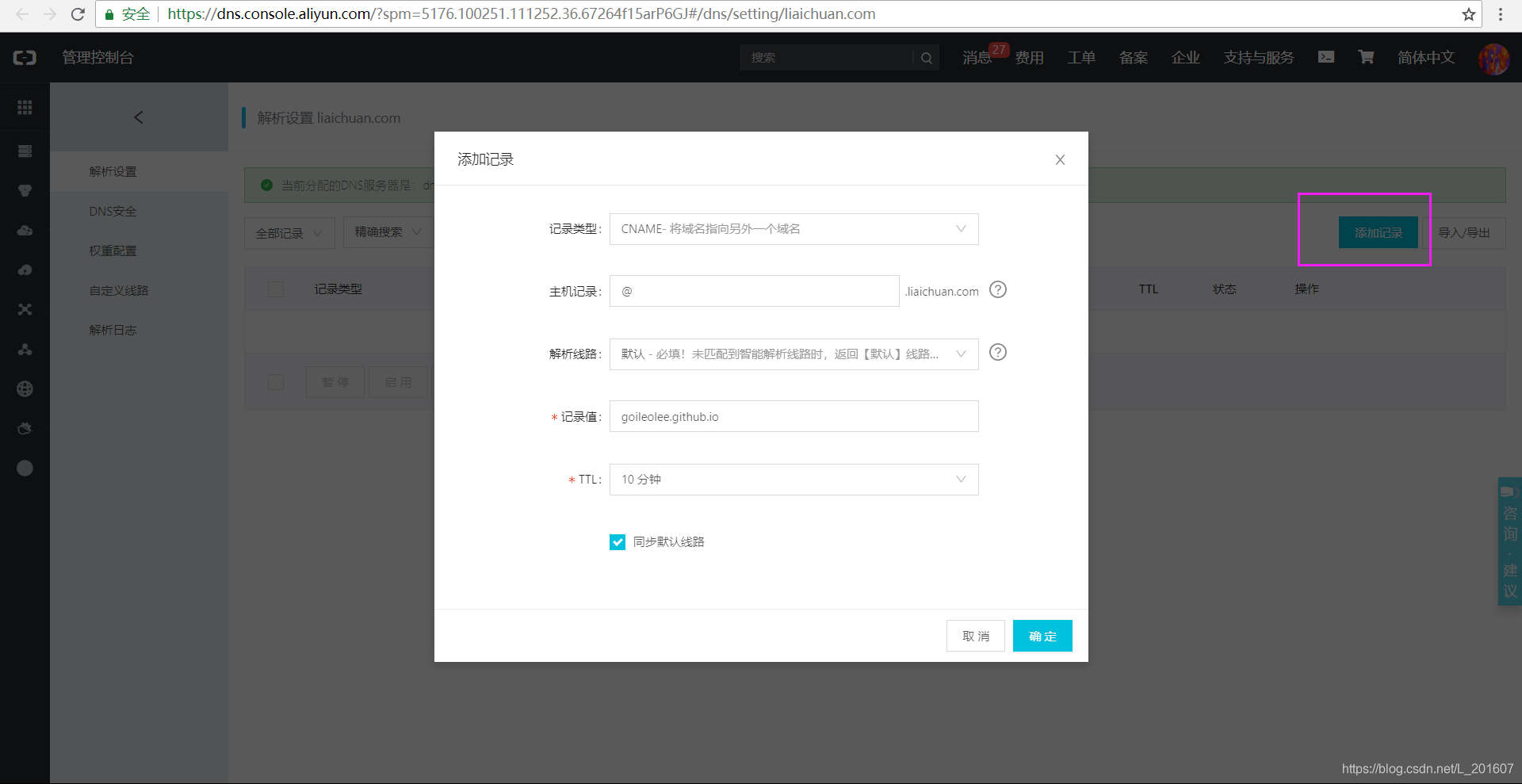Open 支持与服务 in top navigation

[1259, 58]
